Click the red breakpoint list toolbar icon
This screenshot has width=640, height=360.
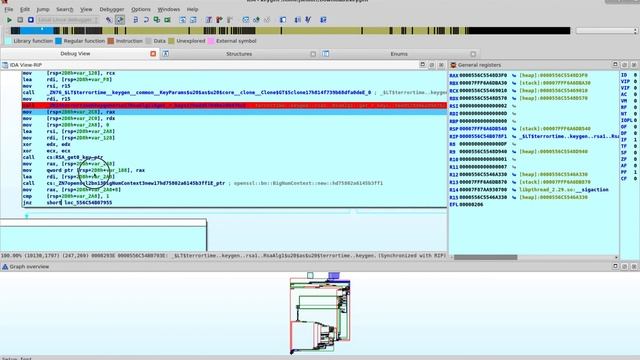[x=219, y=20]
